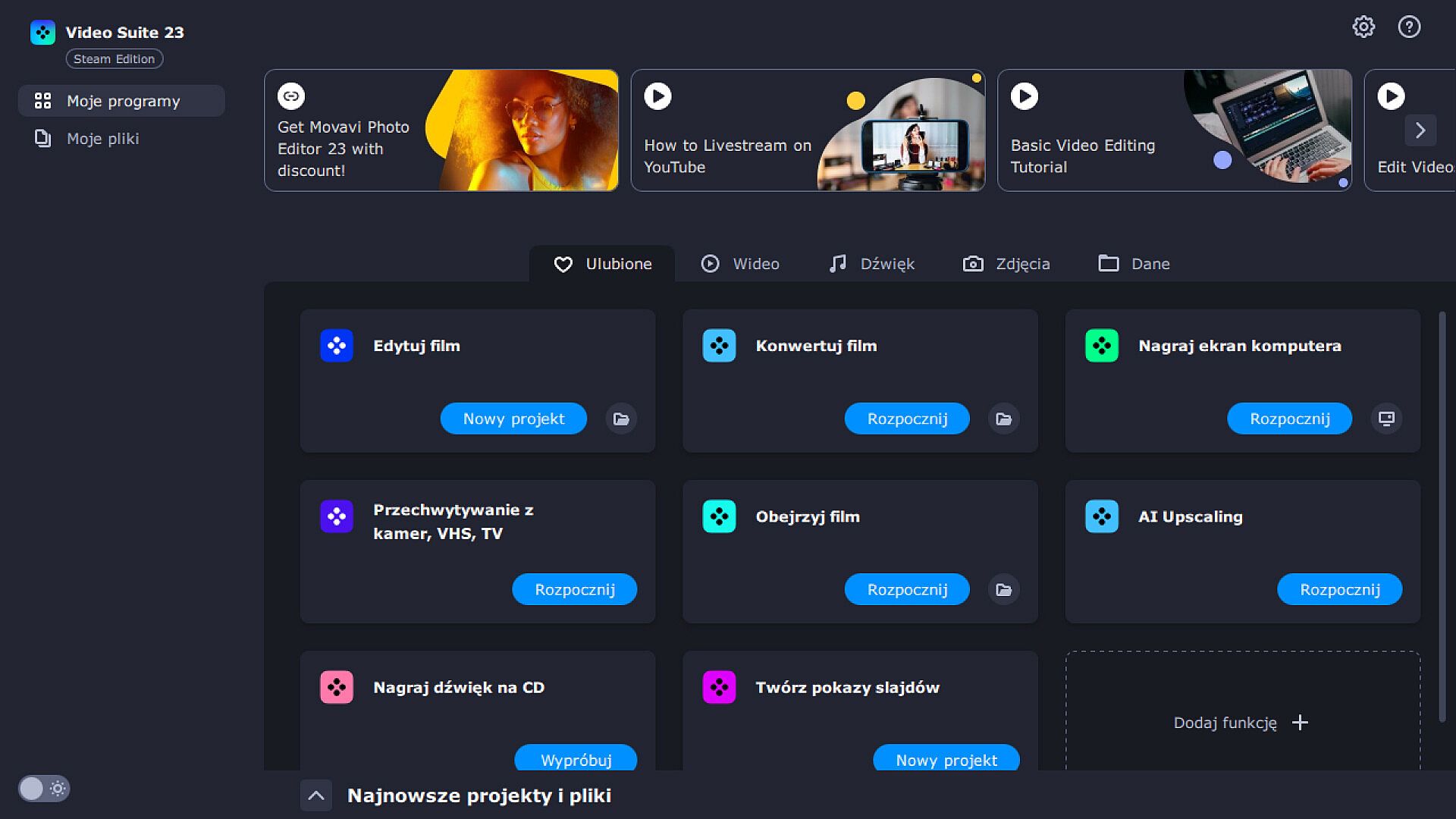
Task: Click monitor icon in Nagraj ekran komputera card
Action: [x=1386, y=419]
